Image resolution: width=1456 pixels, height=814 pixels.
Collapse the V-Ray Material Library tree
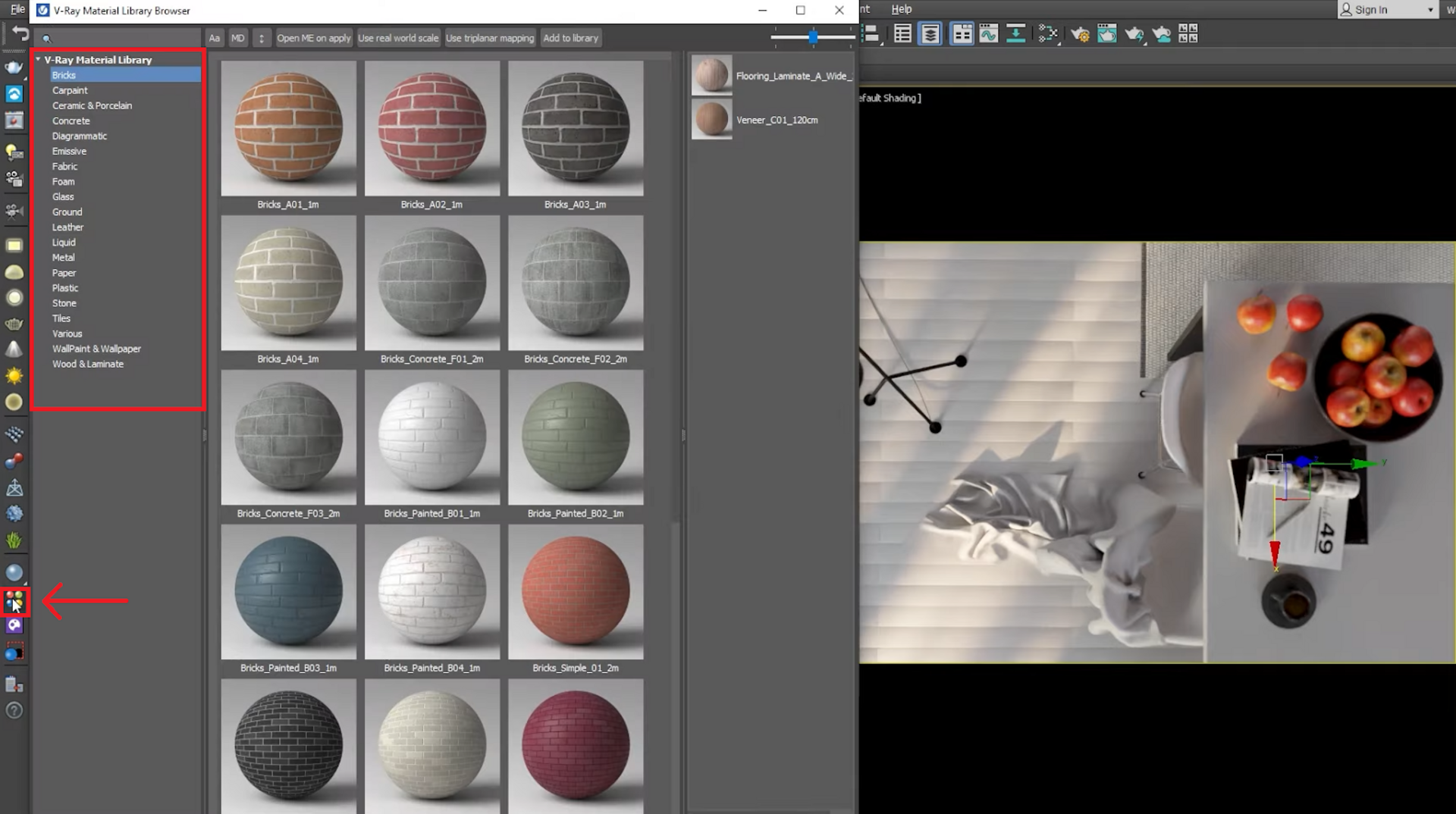pyautogui.click(x=38, y=59)
